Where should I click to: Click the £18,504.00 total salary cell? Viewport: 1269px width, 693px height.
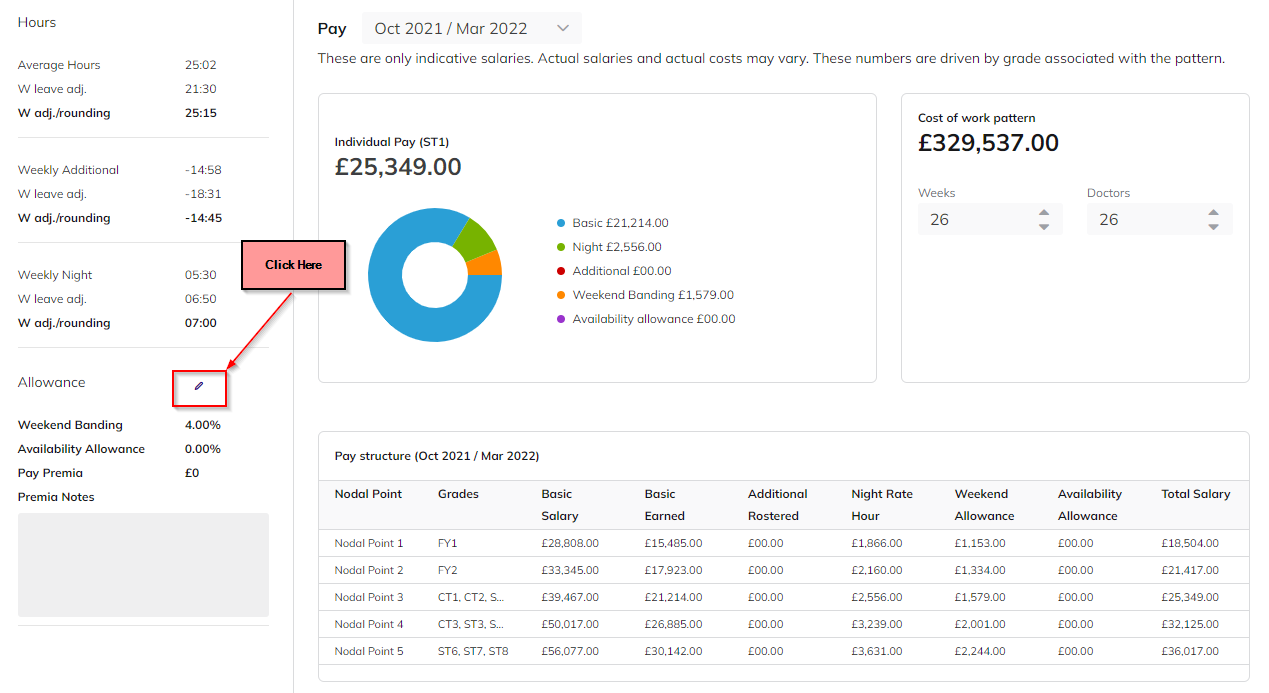click(1190, 543)
